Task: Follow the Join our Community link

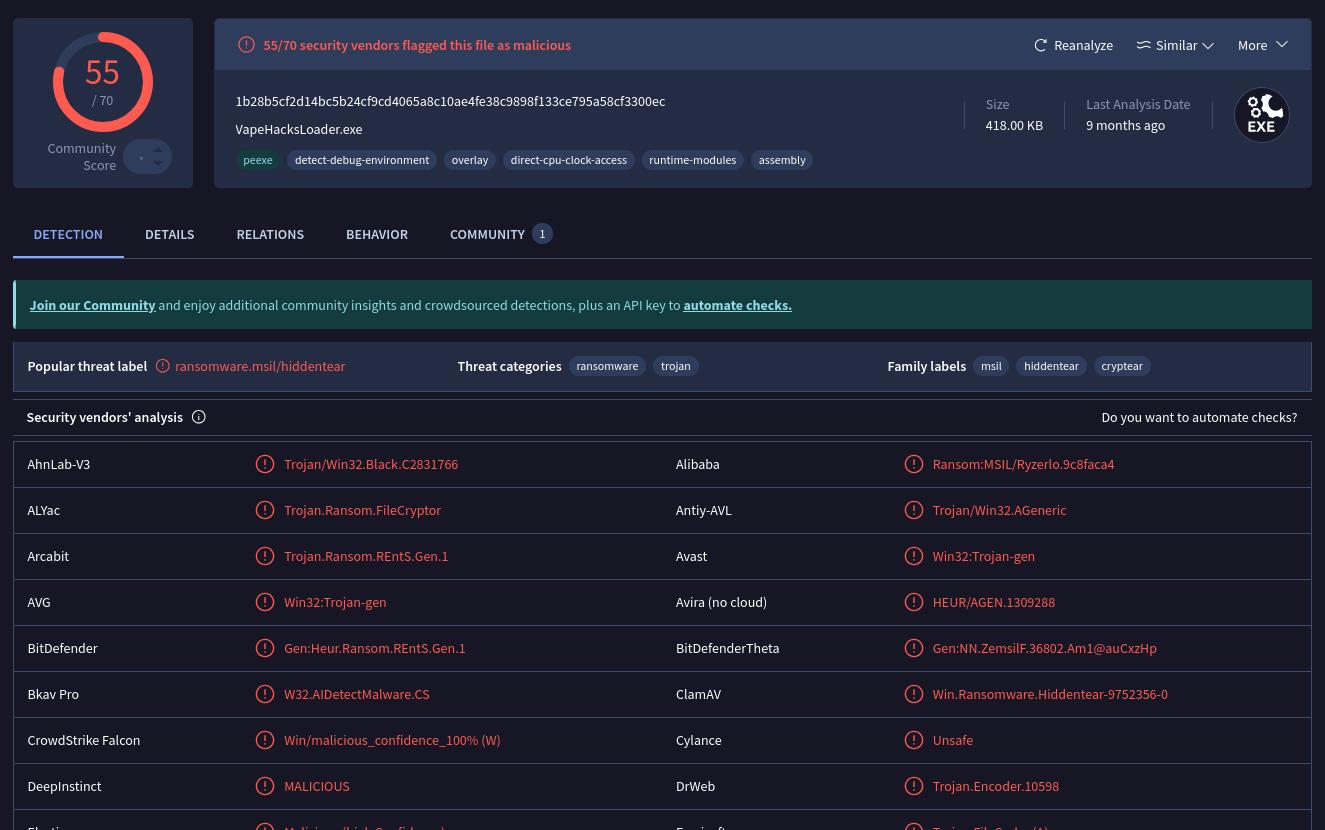Action: tap(92, 305)
